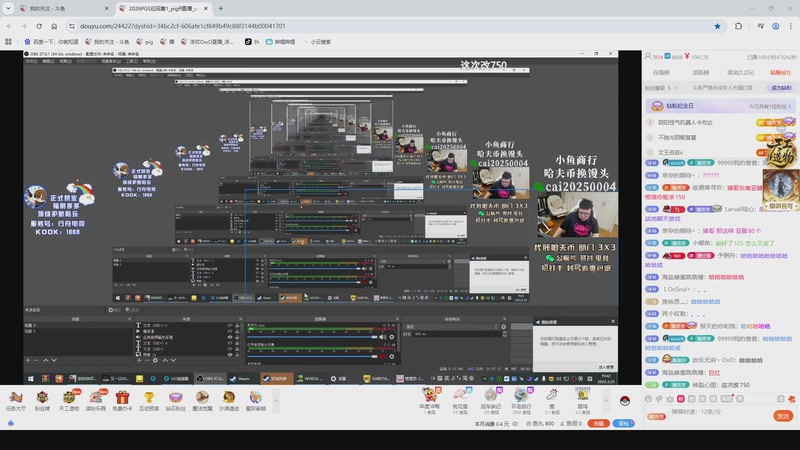
Task: Click the orange 发送 send button
Action: [x=783, y=416]
